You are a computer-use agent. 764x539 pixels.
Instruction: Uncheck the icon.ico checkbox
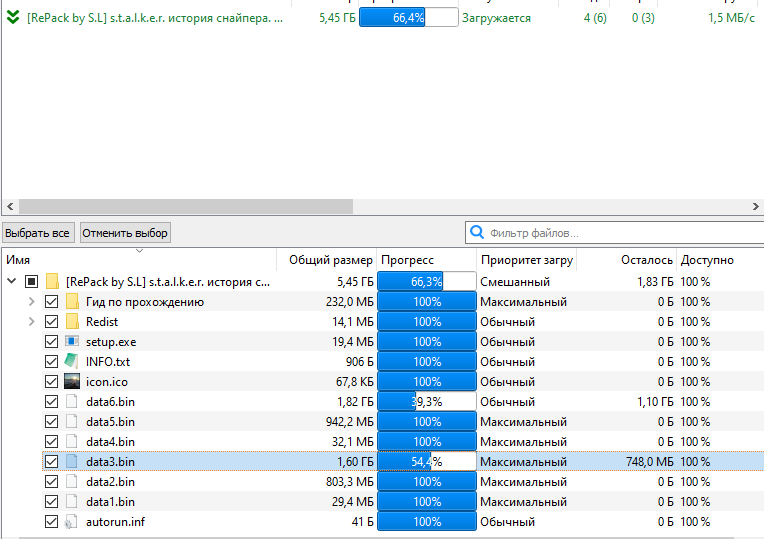[51, 382]
